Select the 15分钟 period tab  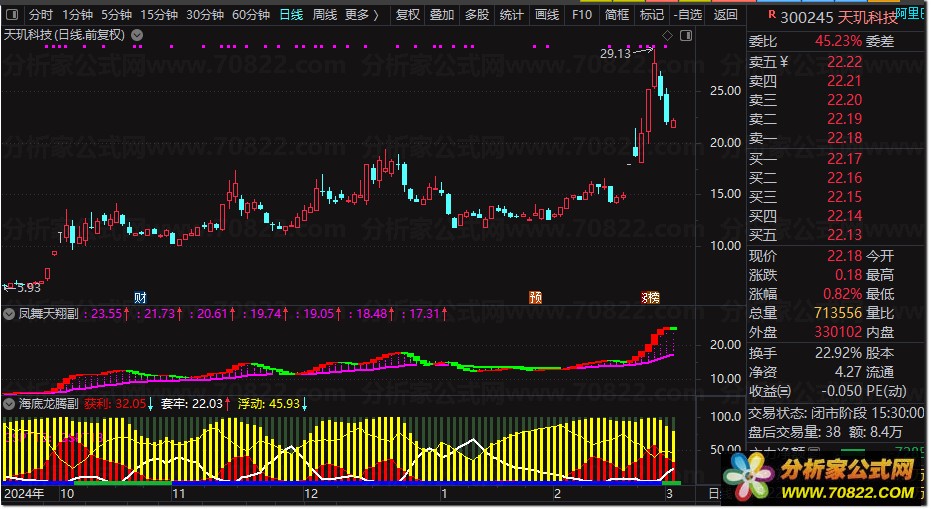159,14
